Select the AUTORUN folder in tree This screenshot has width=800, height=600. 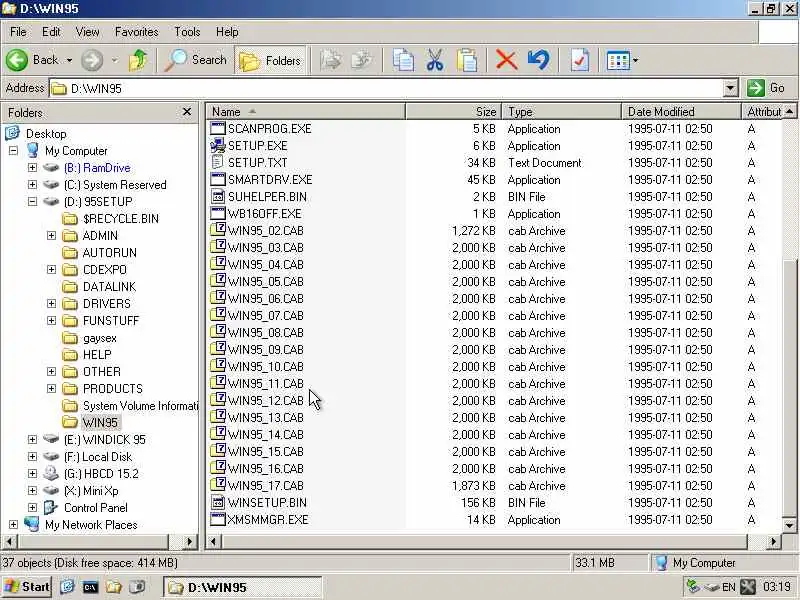[109, 253]
